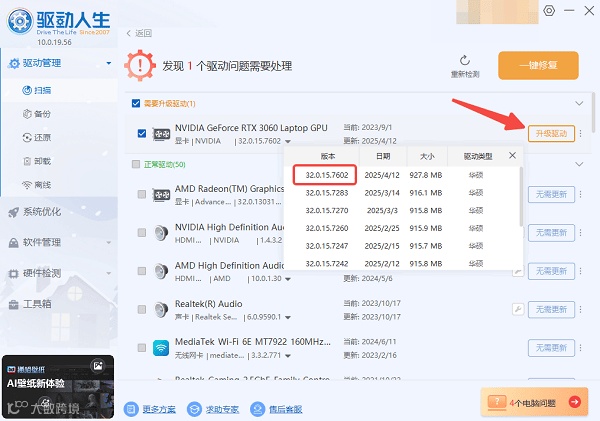This screenshot has height=421, width=600.
Task: Open AMD HD Audio version dropdown 10.0.1.30
Action: click(288, 279)
